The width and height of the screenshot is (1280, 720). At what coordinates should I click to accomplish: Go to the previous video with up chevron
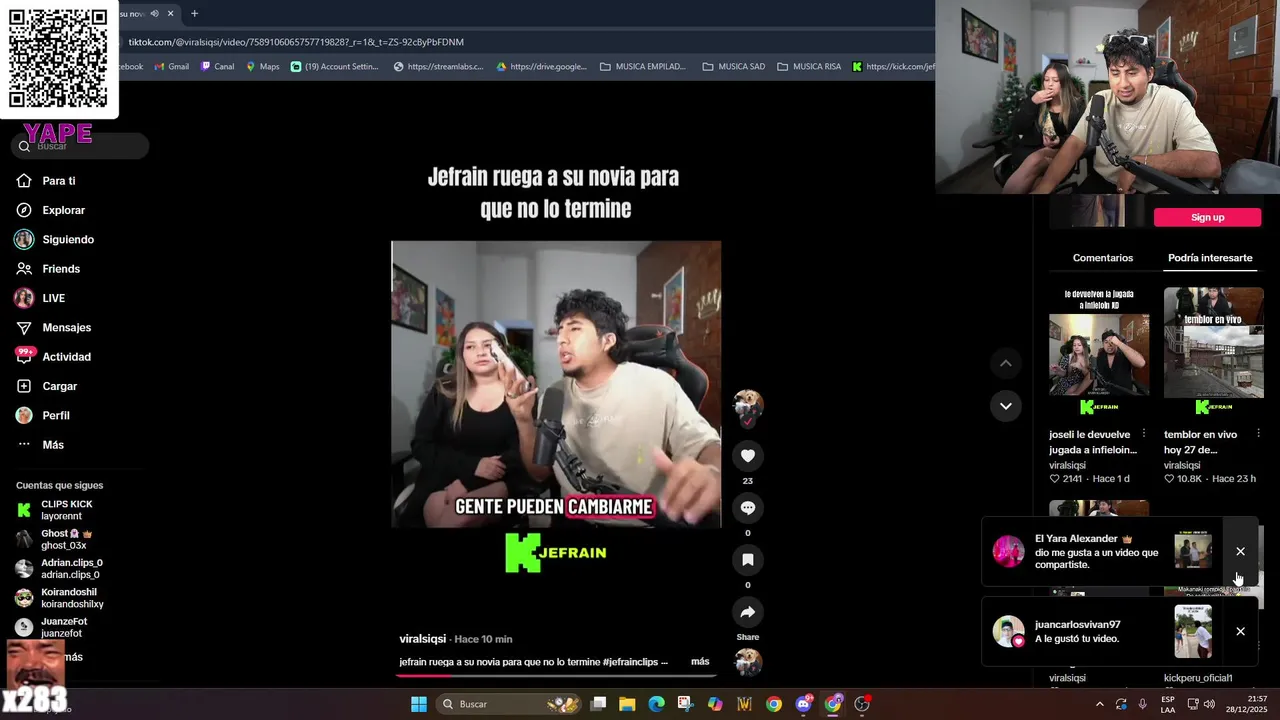(x=1005, y=363)
